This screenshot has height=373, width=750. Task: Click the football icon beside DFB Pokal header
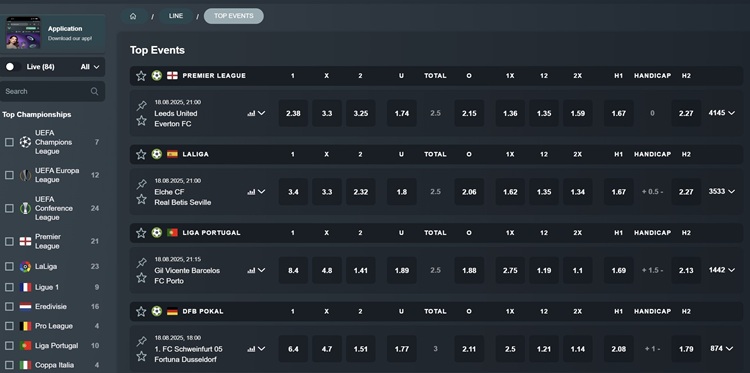tap(157, 311)
